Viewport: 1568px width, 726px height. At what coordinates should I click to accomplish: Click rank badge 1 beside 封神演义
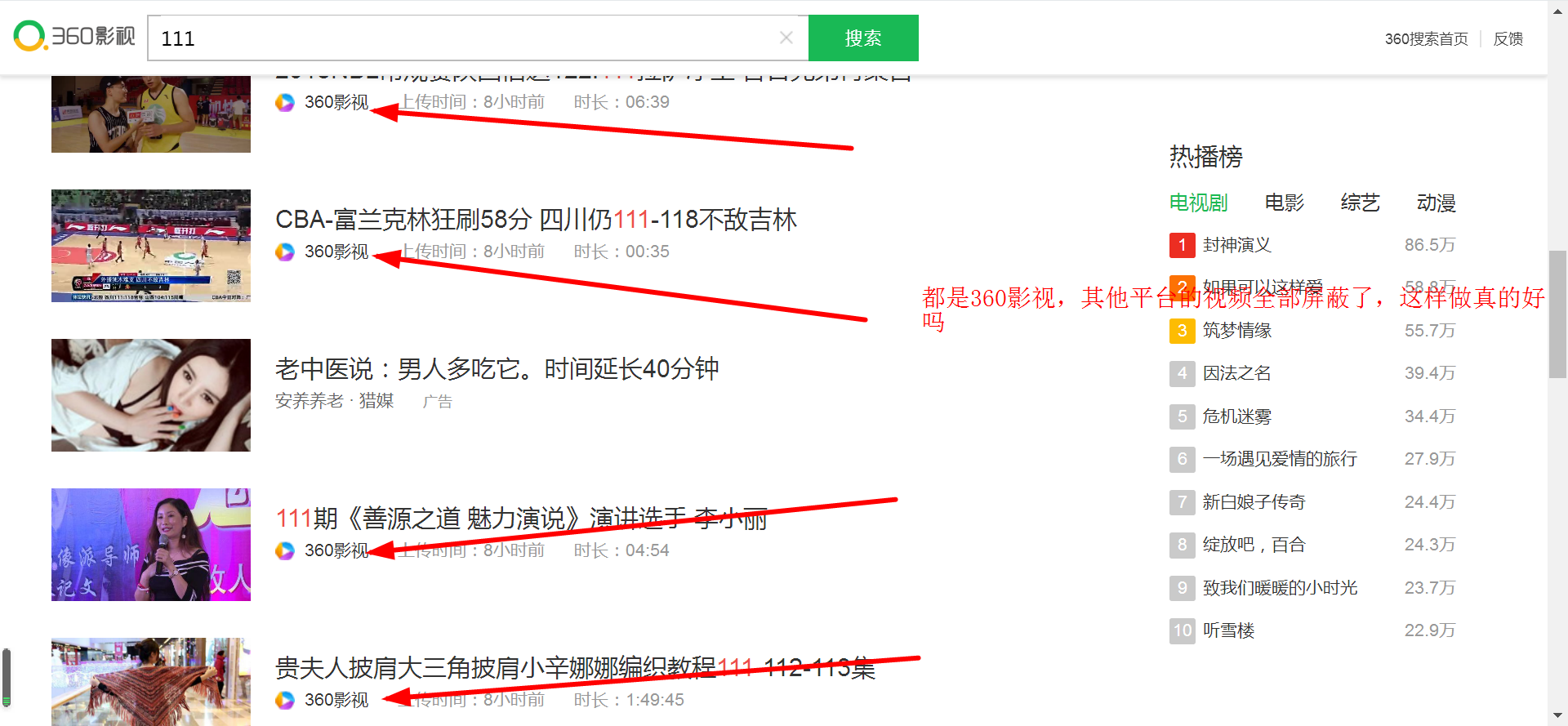coord(1182,245)
